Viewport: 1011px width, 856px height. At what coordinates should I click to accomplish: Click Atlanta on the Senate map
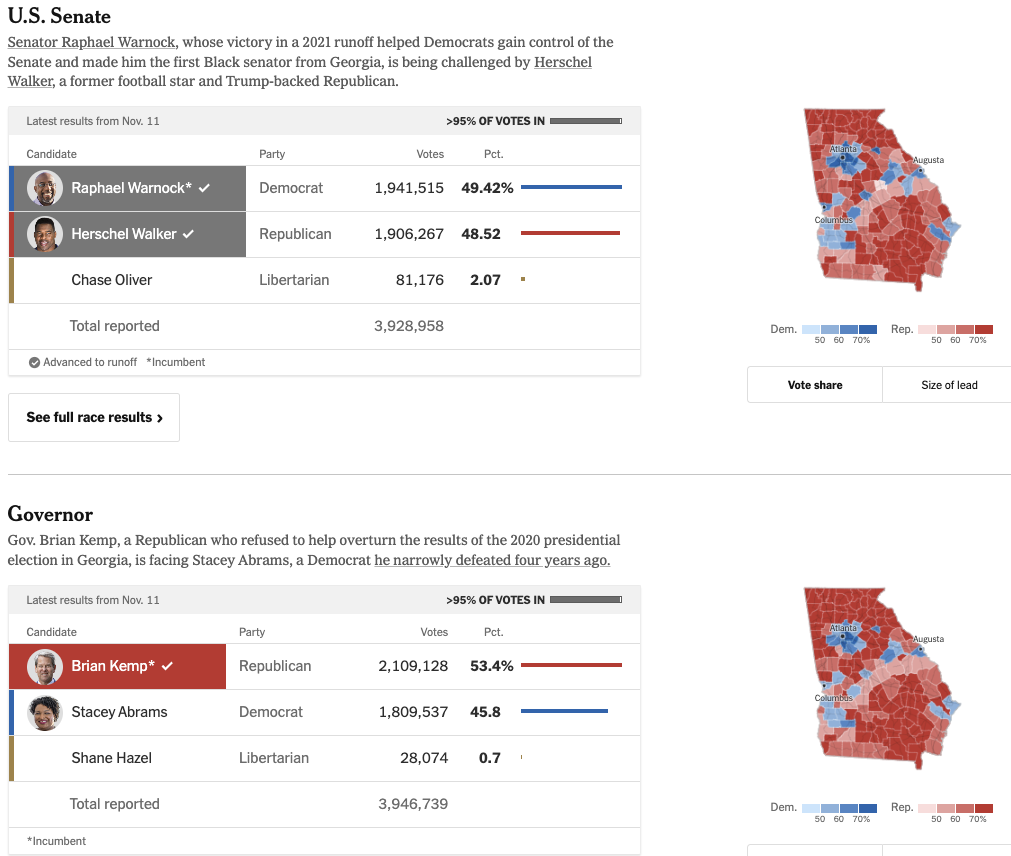click(843, 156)
